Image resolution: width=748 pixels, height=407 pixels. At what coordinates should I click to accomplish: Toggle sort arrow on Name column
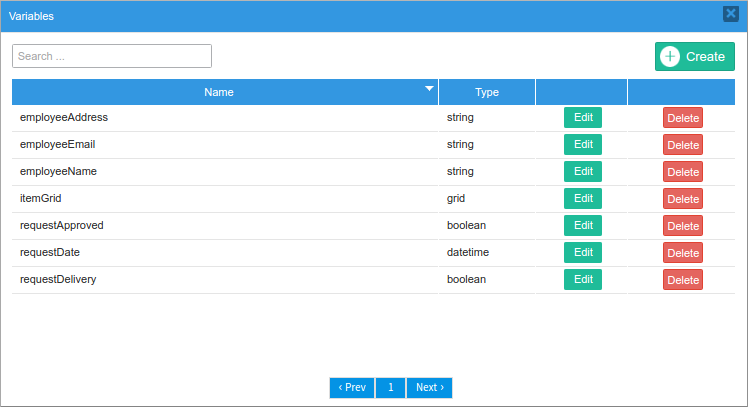tap(430, 89)
